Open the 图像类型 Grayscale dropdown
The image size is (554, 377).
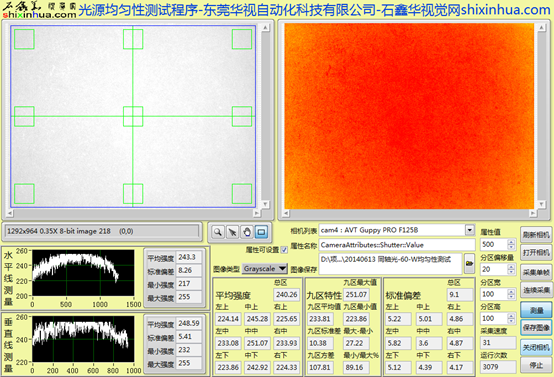pos(265,269)
